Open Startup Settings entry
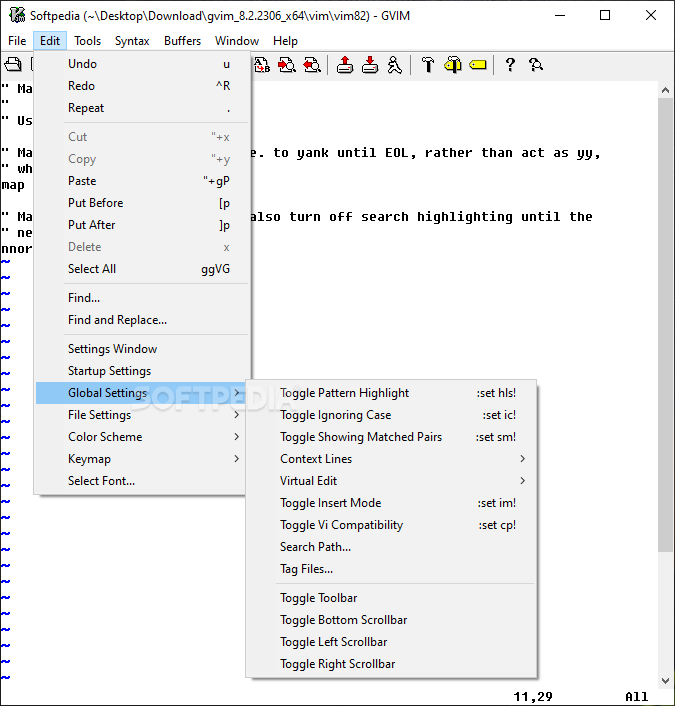 pos(142,371)
